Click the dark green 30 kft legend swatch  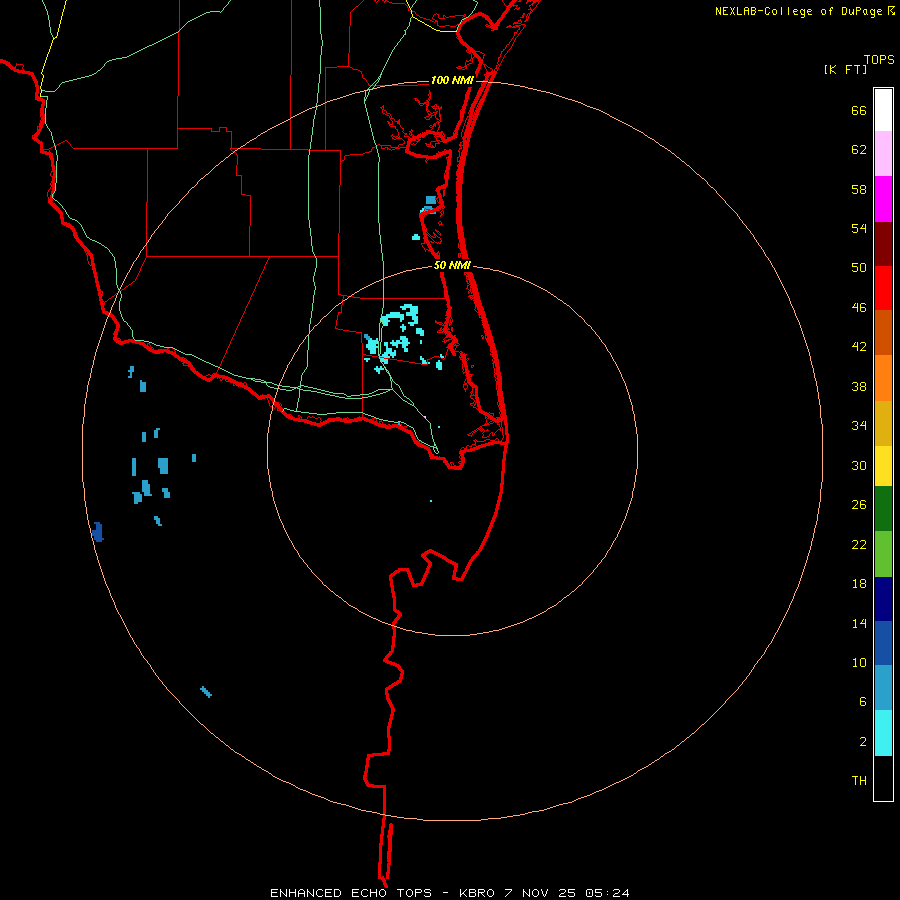point(883,509)
